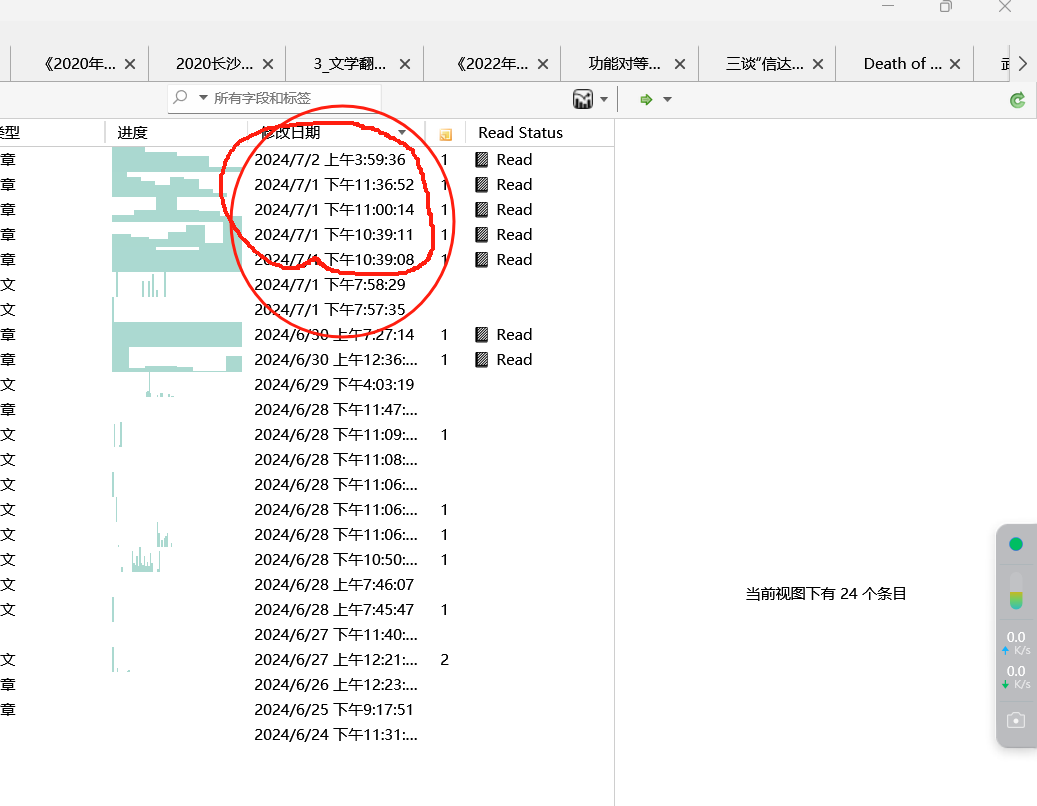The height and width of the screenshot is (806, 1037).
Task: Click Read icon in 下午11:36:52 row
Action: [x=482, y=184]
